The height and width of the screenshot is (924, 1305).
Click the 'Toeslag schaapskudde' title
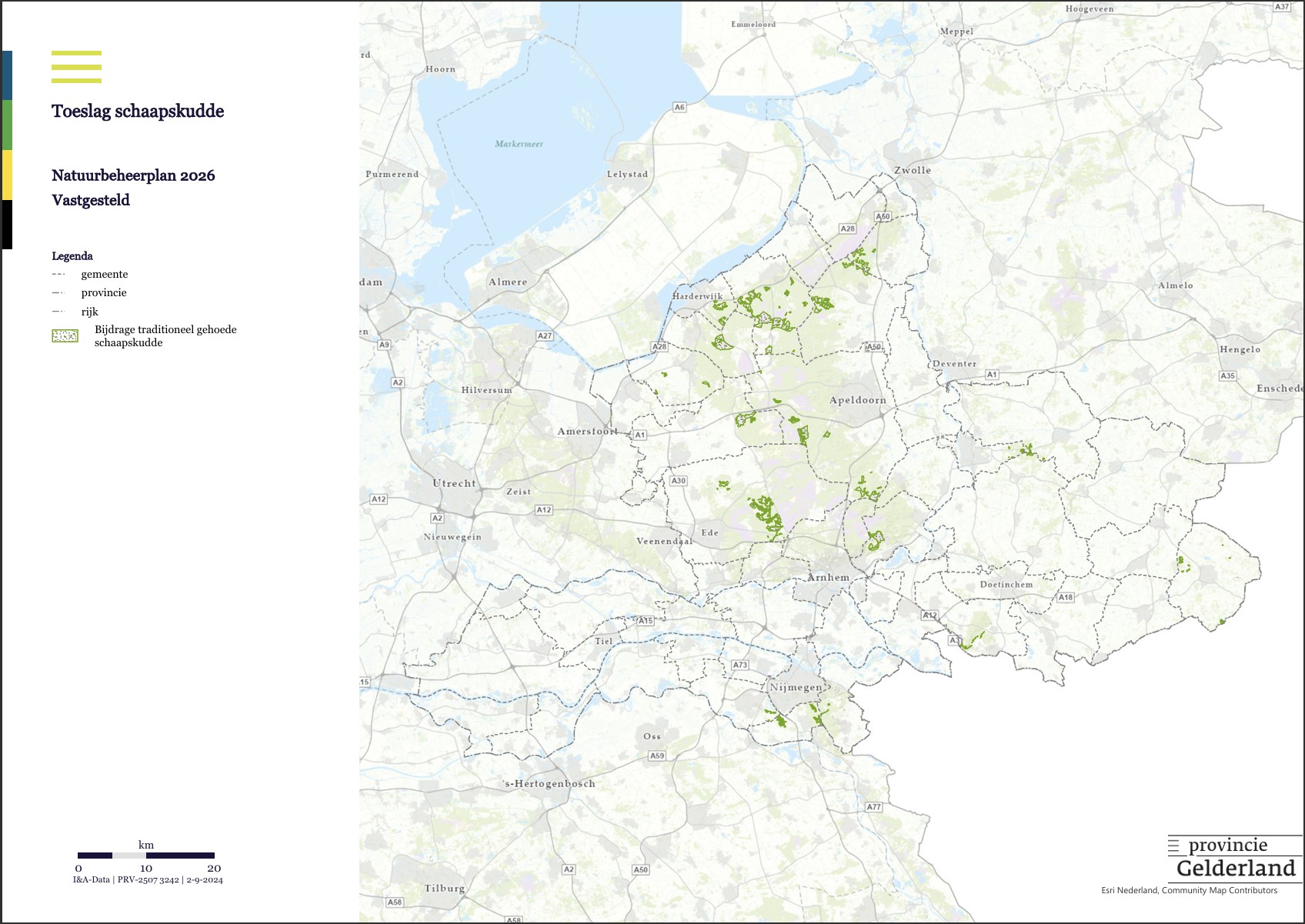pyautogui.click(x=138, y=112)
